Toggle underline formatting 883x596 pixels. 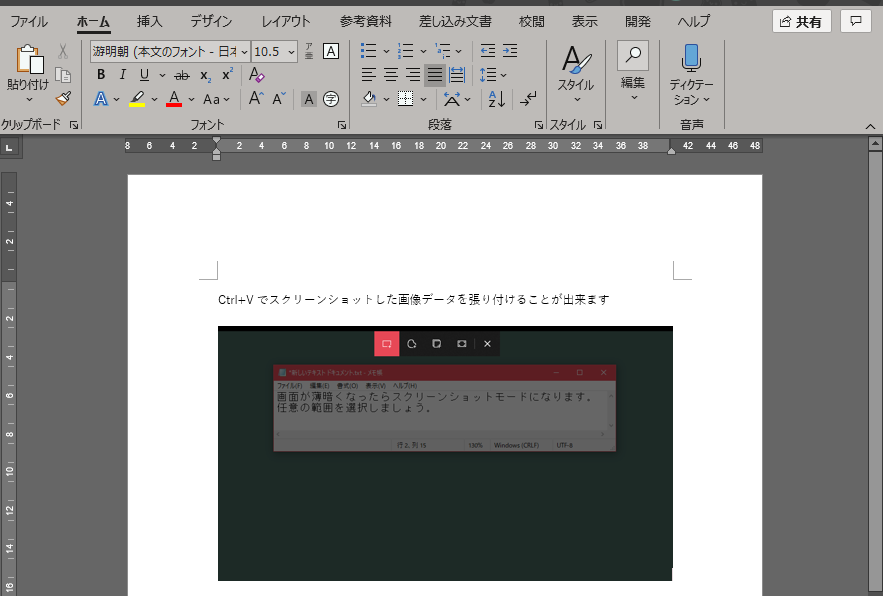tap(145, 74)
